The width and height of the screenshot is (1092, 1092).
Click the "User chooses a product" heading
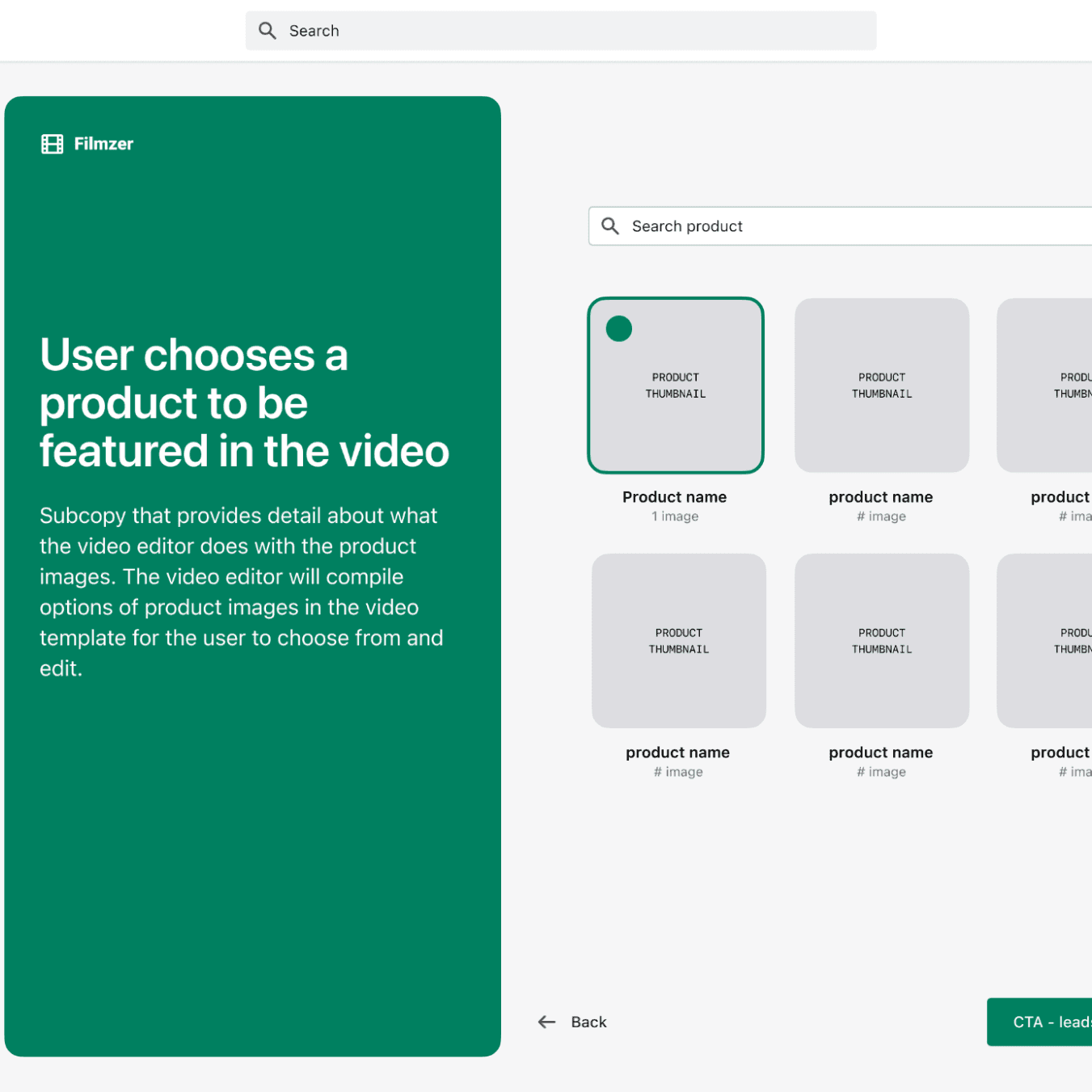243,403
